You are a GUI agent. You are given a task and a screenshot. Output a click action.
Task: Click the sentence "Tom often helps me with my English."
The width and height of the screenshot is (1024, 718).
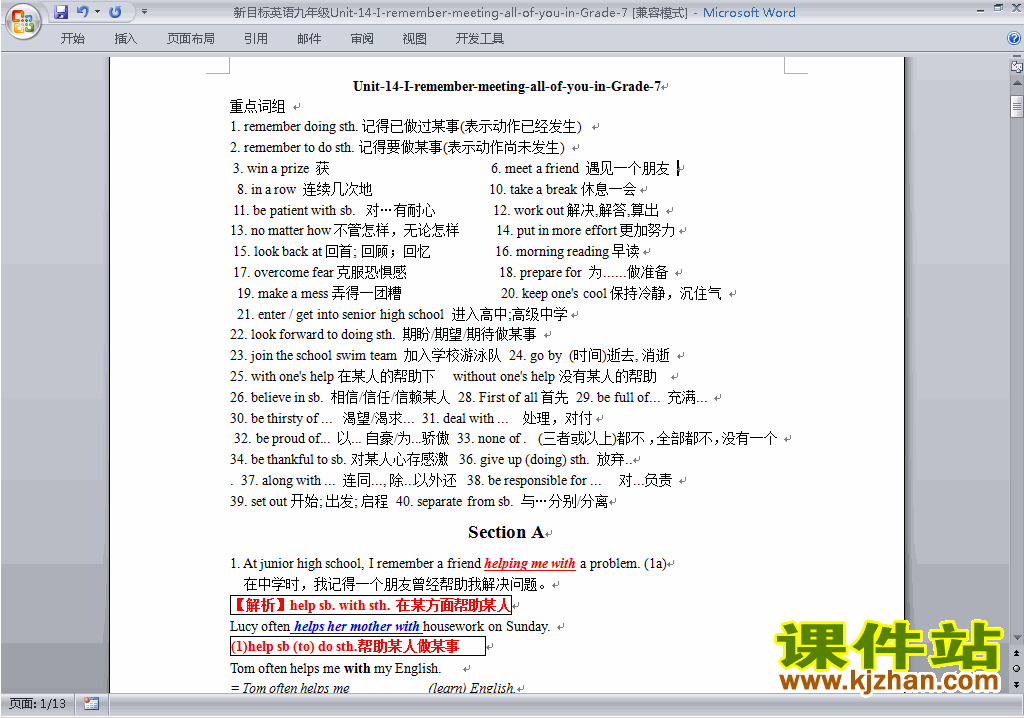[336, 668]
